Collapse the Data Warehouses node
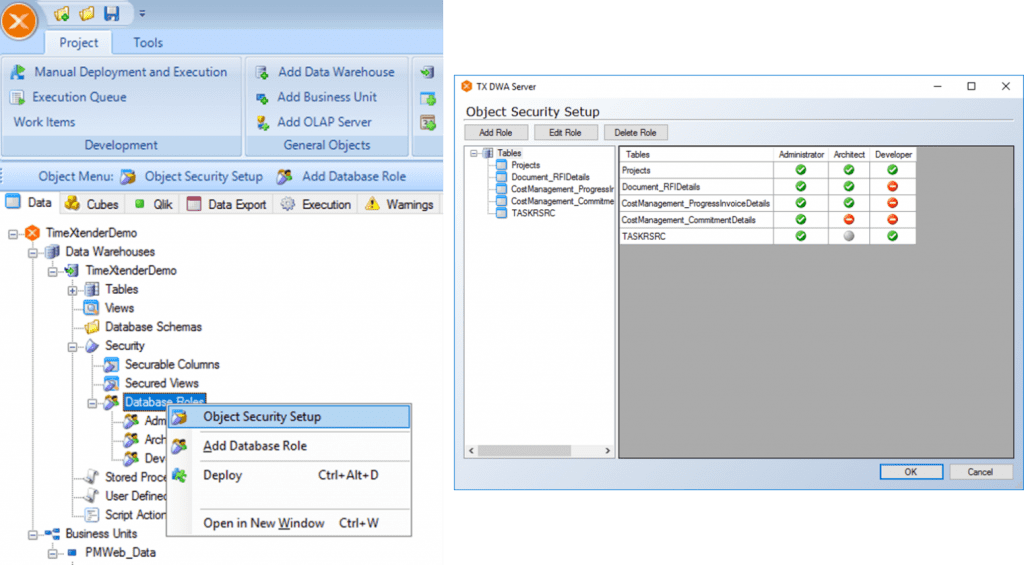1024x565 pixels. 33,252
